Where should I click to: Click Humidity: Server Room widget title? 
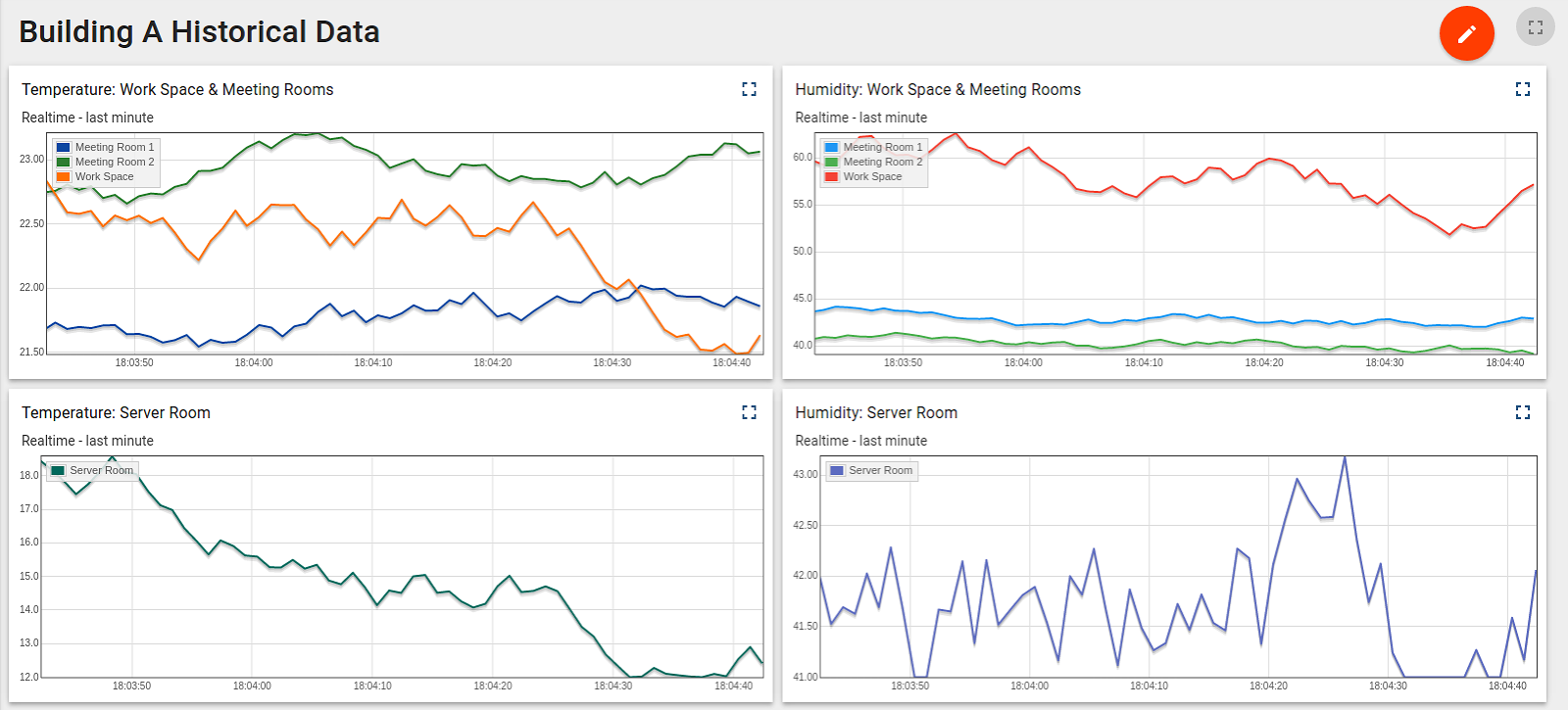876,412
